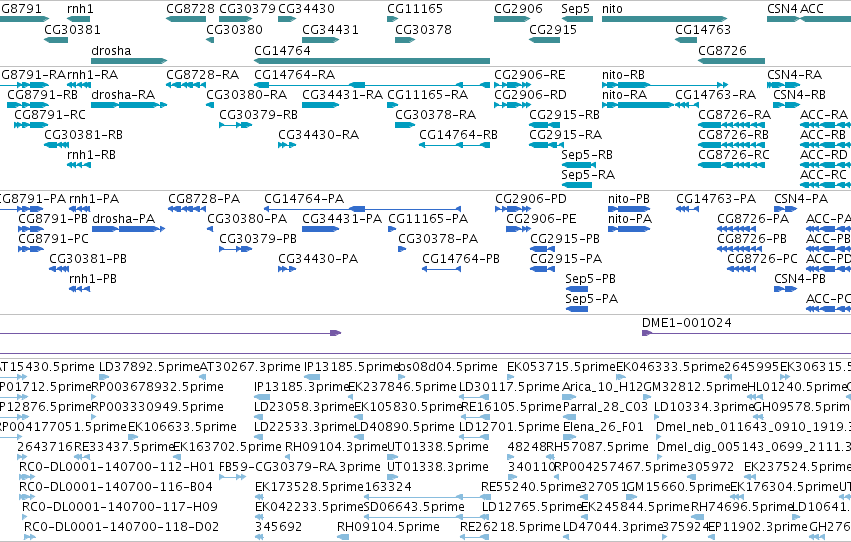Image resolution: width=851 pixels, height=542 pixels.
Task: Select the "nito-RB" transcript label
Action: coord(623,74)
